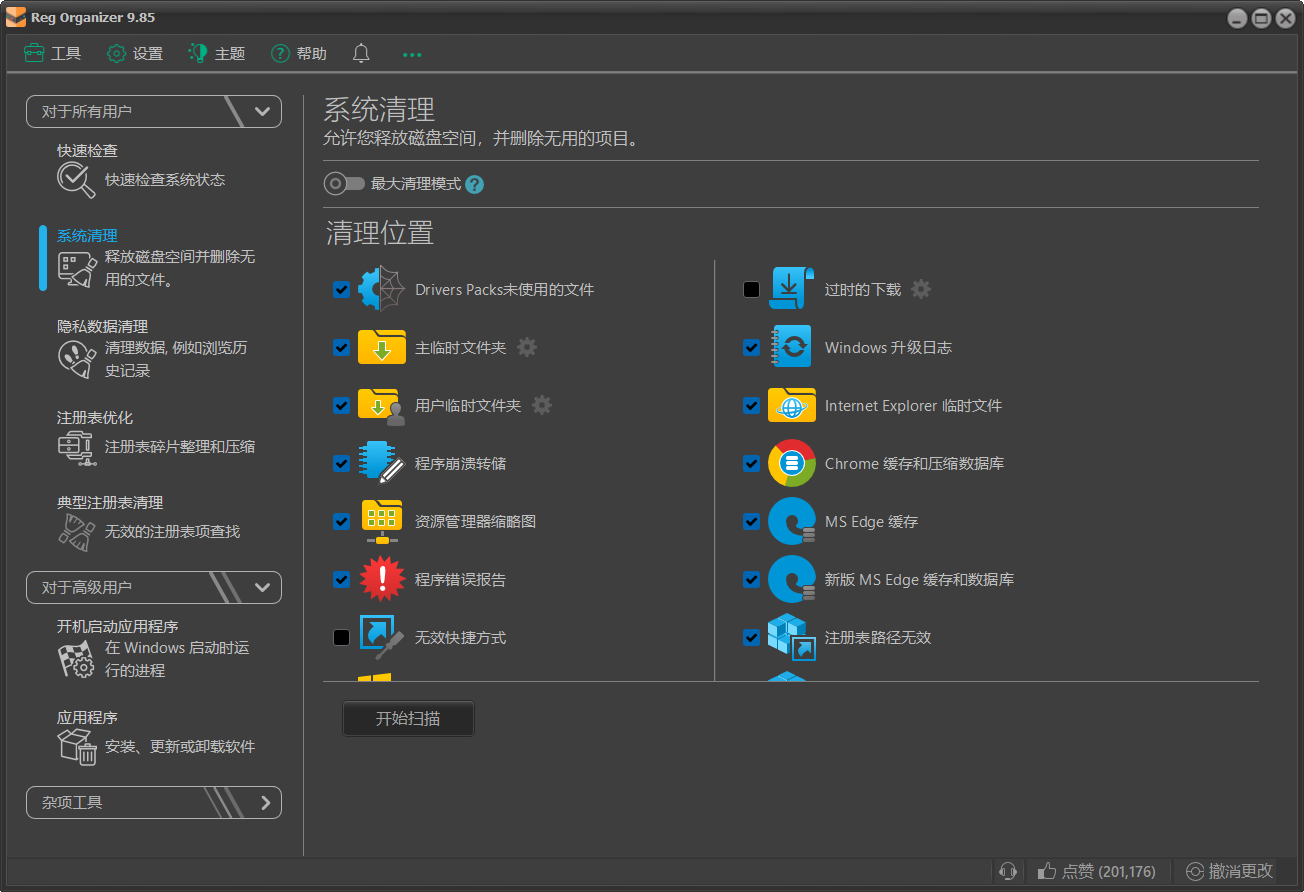
Task: Uncheck the 注册表路径无效 checkbox
Action: click(752, 638)
